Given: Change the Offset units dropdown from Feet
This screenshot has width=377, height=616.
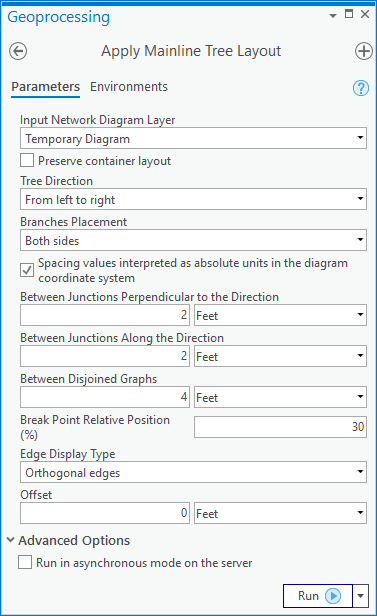Looking at the screenshot, I should [280, 513].
